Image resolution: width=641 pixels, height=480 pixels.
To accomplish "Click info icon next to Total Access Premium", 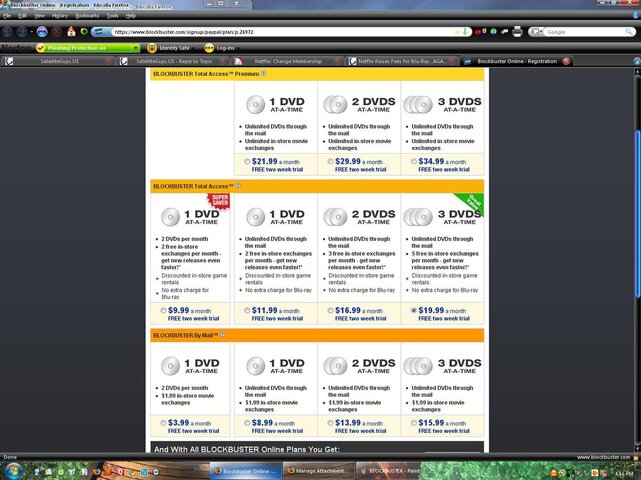I will [x=263, y=74].
